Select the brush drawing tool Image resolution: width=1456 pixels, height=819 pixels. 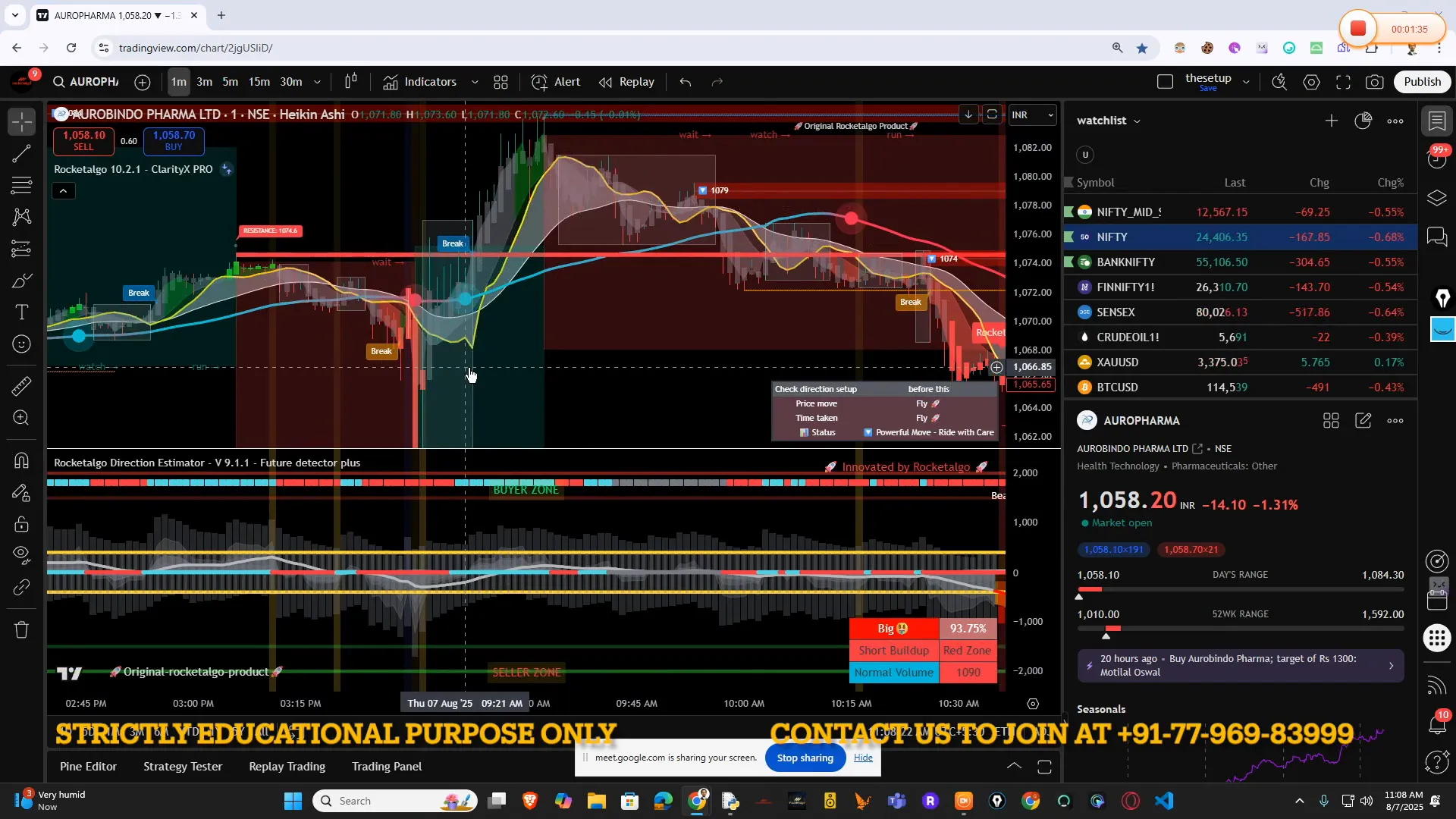[22, 281]
